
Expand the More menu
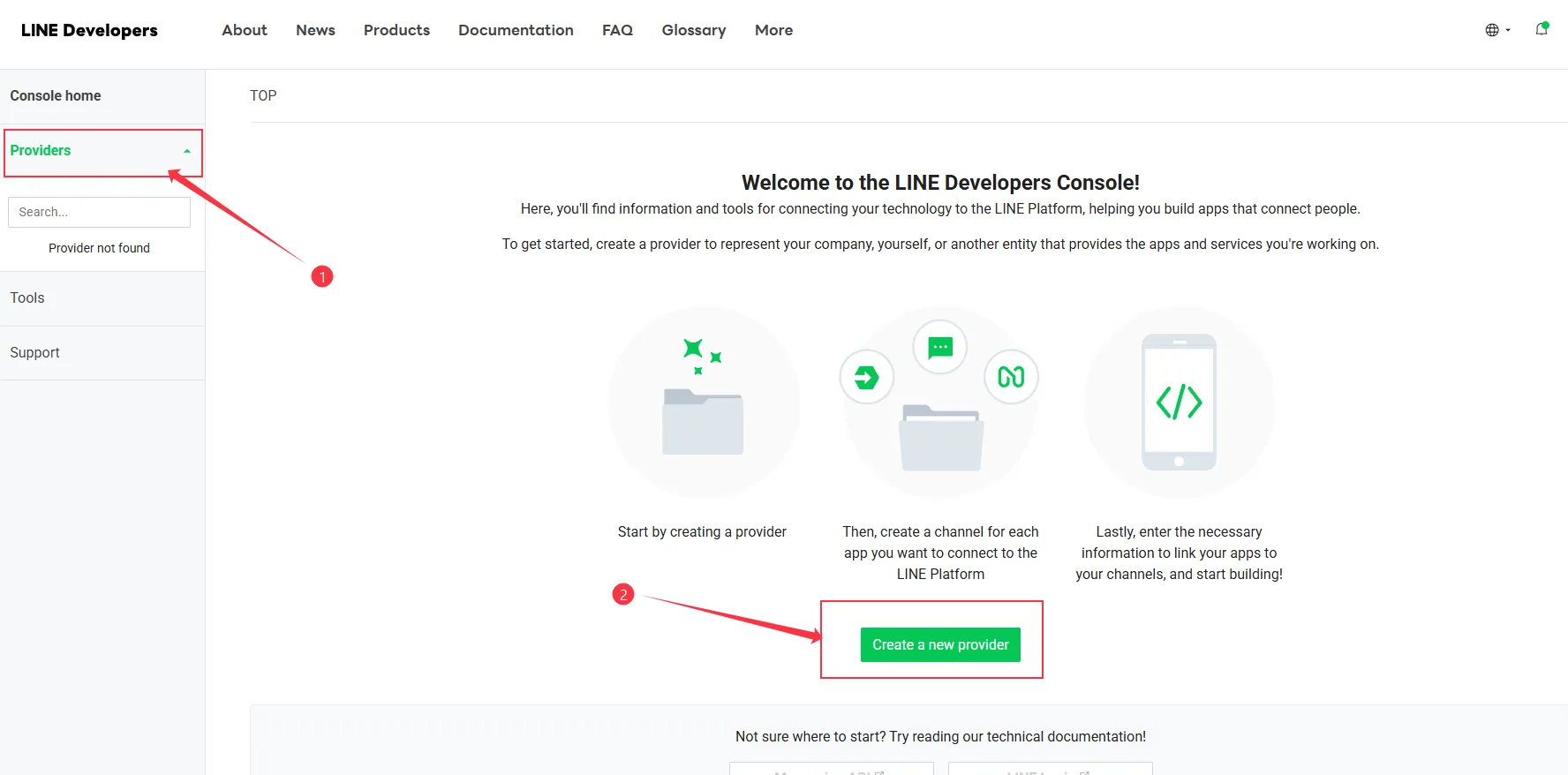[x=773, y=30]
